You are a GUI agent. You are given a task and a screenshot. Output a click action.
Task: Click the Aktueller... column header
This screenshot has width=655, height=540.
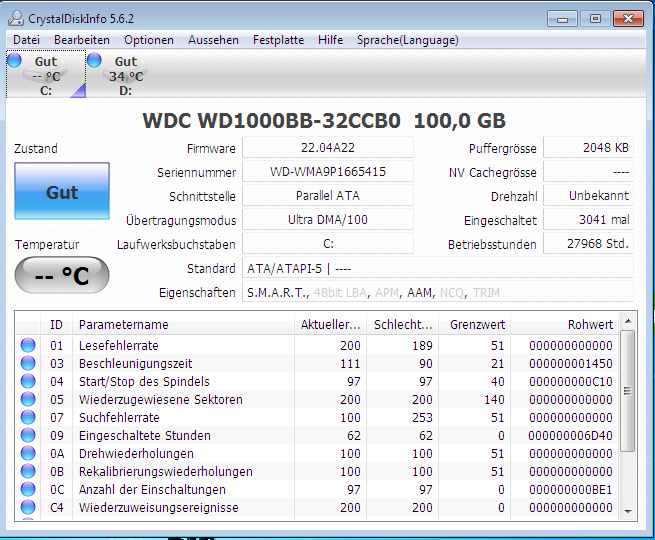[x=330, y=325]
